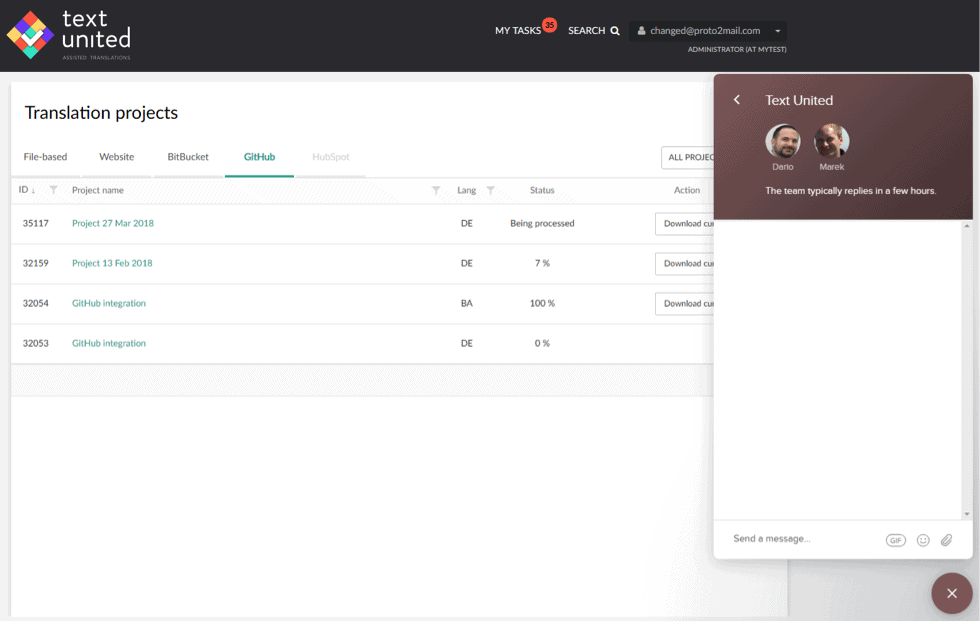Viewport: 980px width, 622px height.
Task: Click Dario's avatar in chat
Action: [782, 141]
